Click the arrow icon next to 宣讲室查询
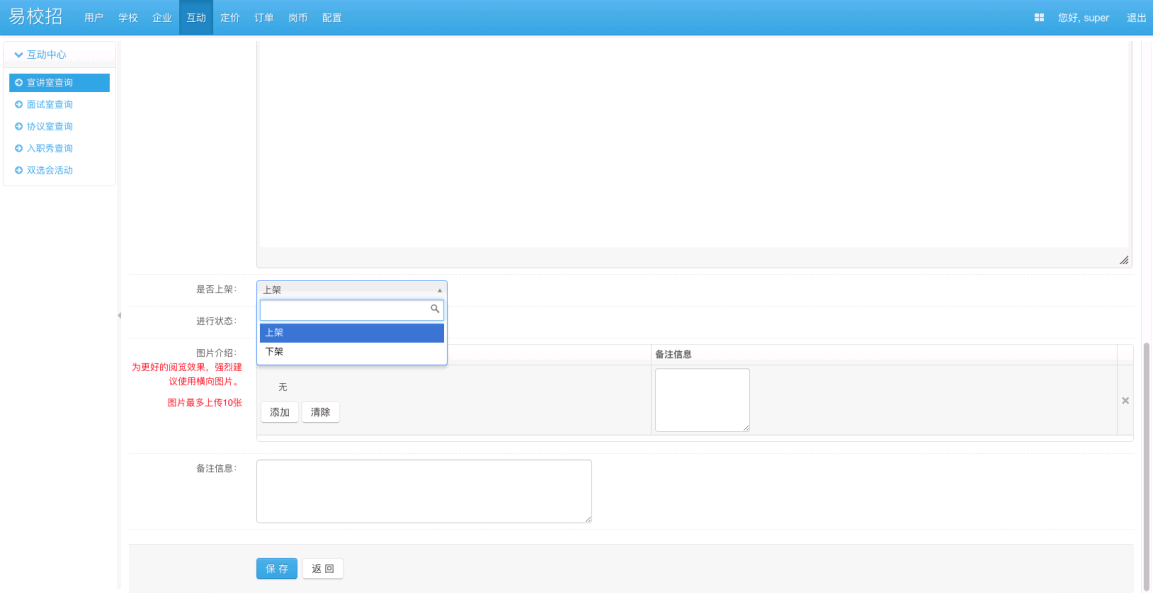 pyautogui.click(x=18, y=83)
